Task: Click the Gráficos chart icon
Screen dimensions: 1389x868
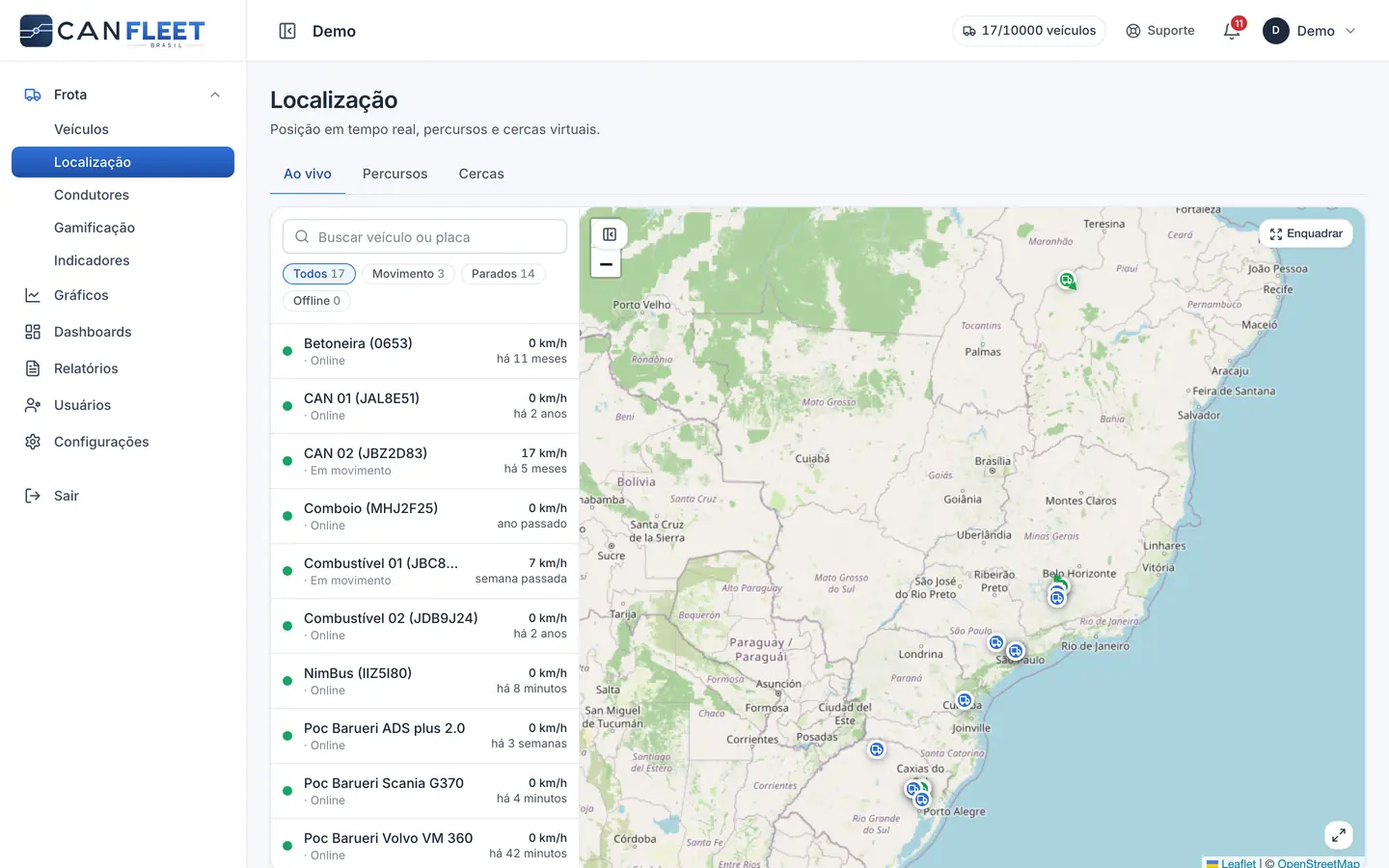Action: pyautogui.click(x=33, y=295)
